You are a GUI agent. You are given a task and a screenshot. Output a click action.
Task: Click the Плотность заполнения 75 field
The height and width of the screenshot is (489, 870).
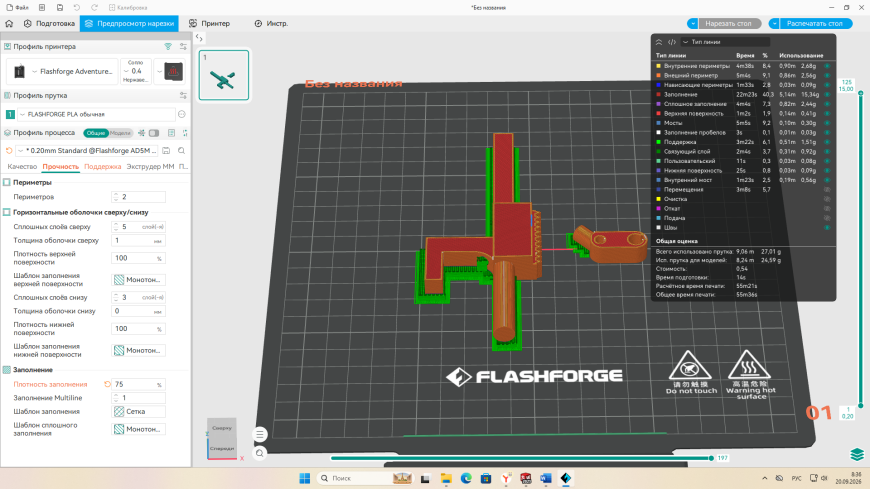(138, 384)
